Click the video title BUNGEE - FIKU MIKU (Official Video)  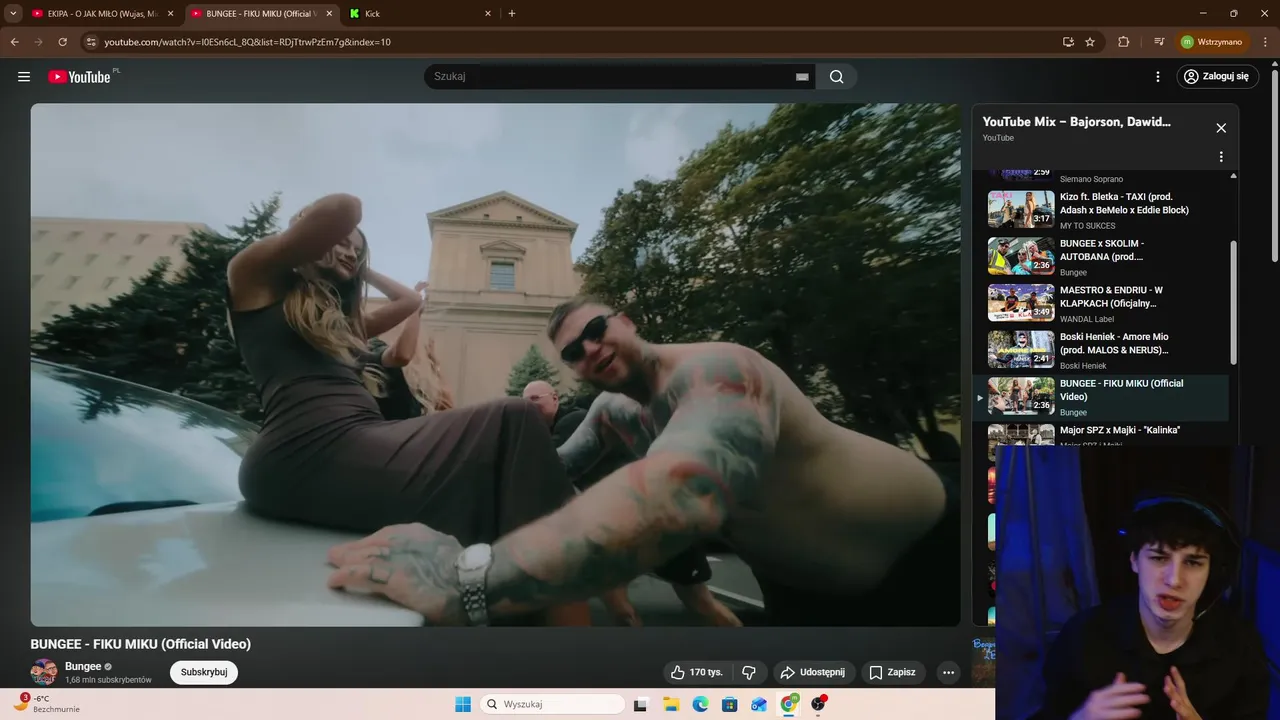pyautogui.click(x=141, y=644)
